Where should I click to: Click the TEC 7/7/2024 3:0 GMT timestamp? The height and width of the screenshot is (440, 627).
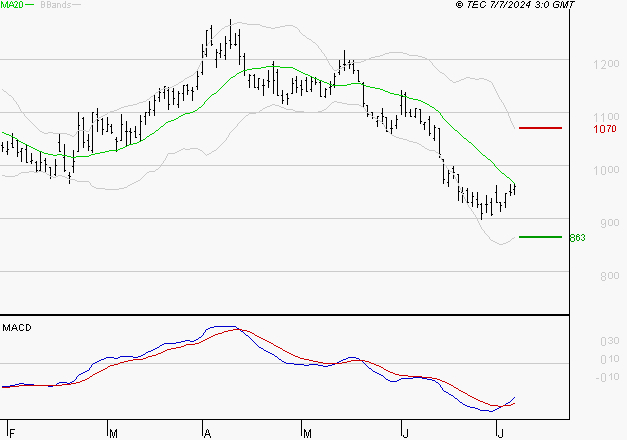coord(515,5)
